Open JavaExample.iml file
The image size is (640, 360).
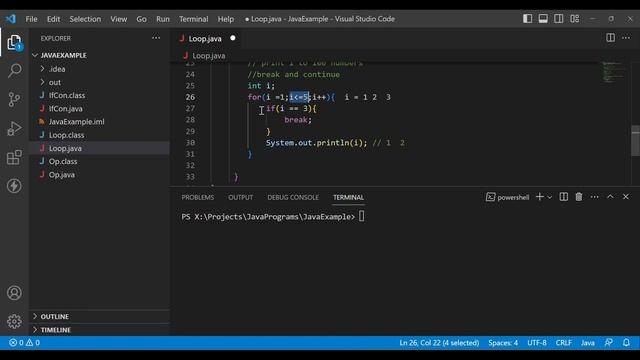[99, 122]
